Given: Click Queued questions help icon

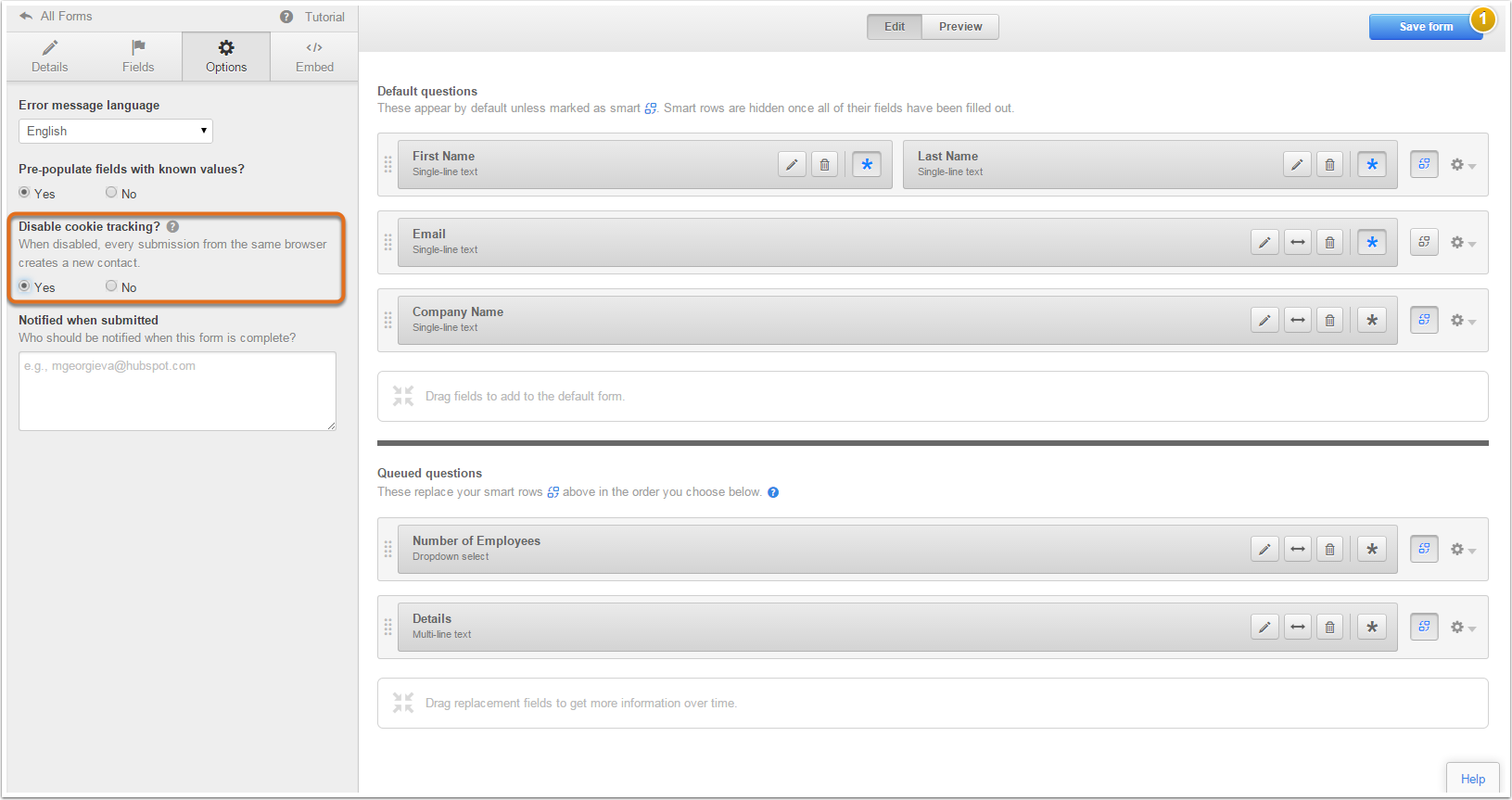Looking at the screenshot, I should pyautogui.click(x=773, y=492).
